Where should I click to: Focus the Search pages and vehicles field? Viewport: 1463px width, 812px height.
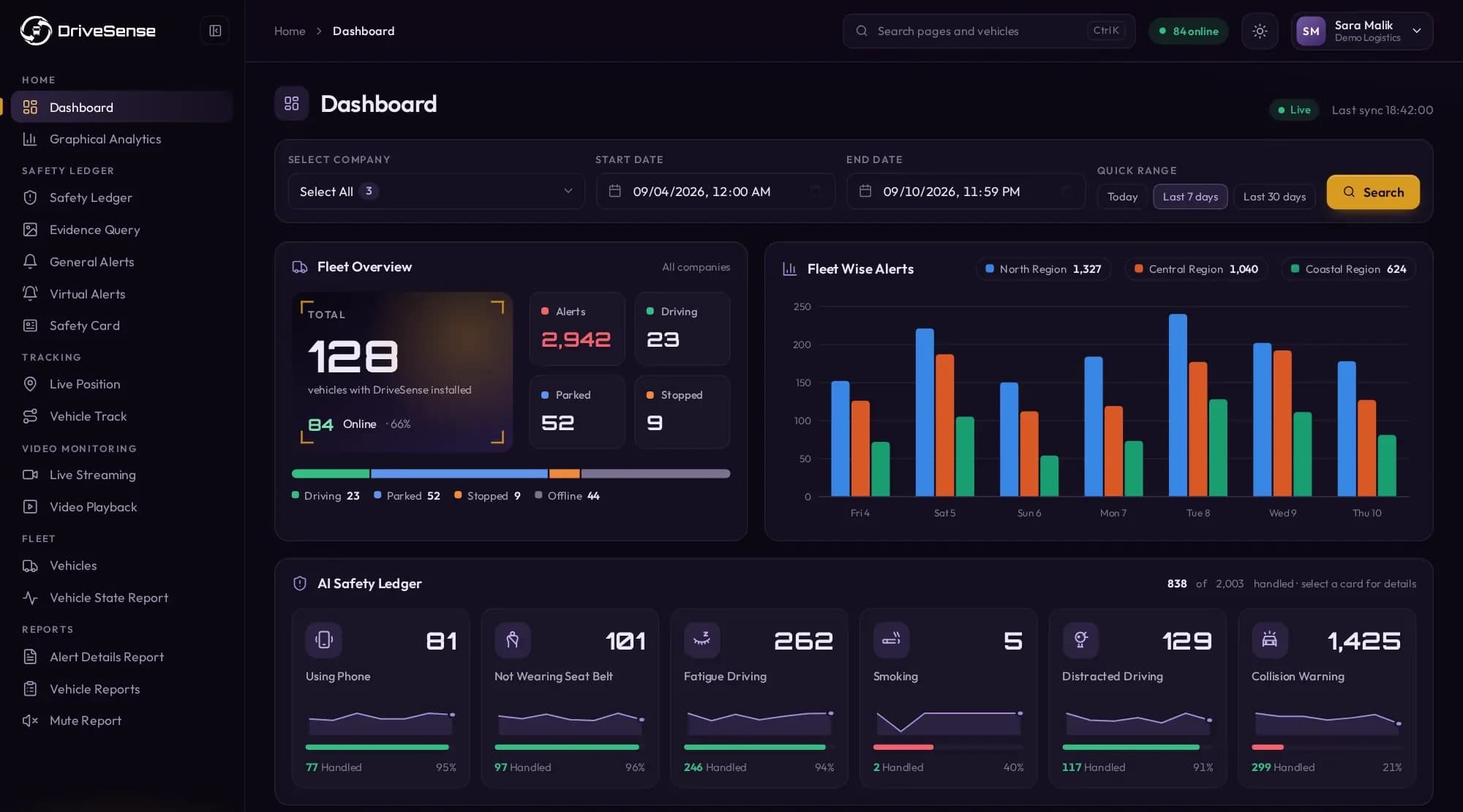point(989,31)
